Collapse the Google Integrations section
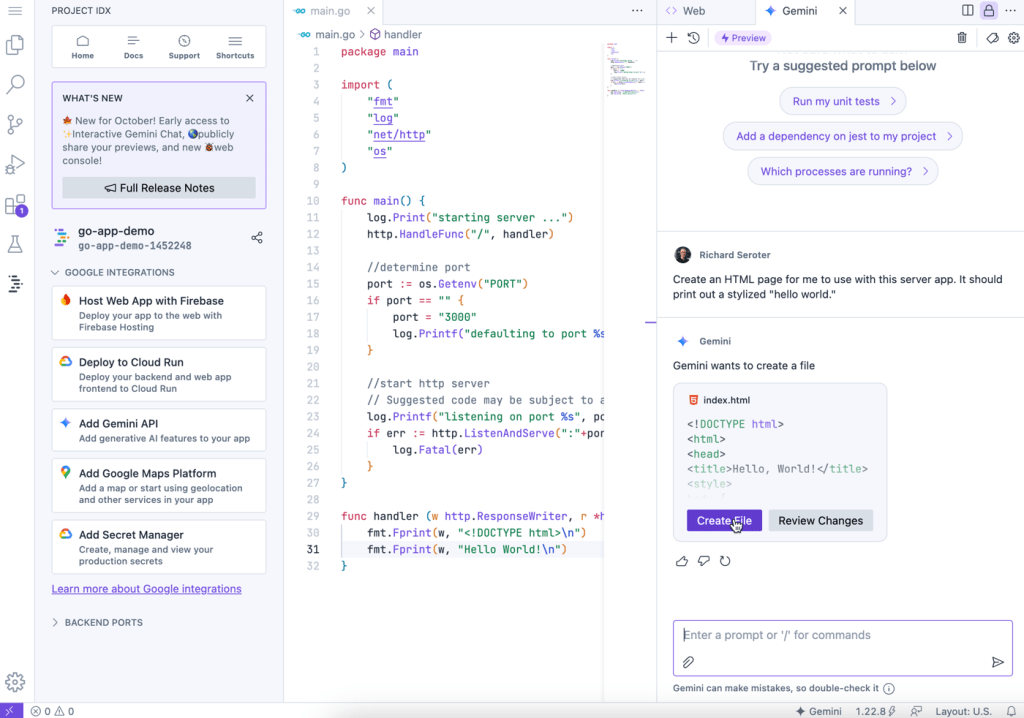The width and height of the screenshot is (1024, 718). (56, 272)
